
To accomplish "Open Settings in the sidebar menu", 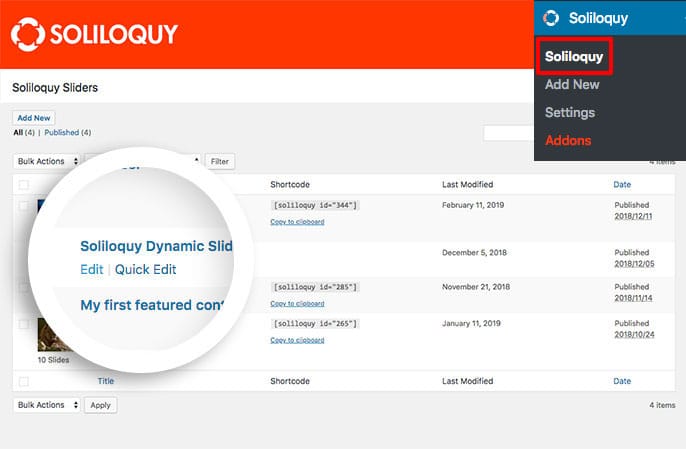I will [x=570, y=112].
